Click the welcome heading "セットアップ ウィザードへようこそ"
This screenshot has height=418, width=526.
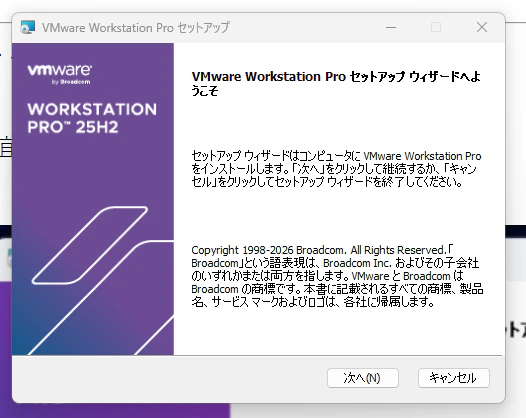coord(336,83)
